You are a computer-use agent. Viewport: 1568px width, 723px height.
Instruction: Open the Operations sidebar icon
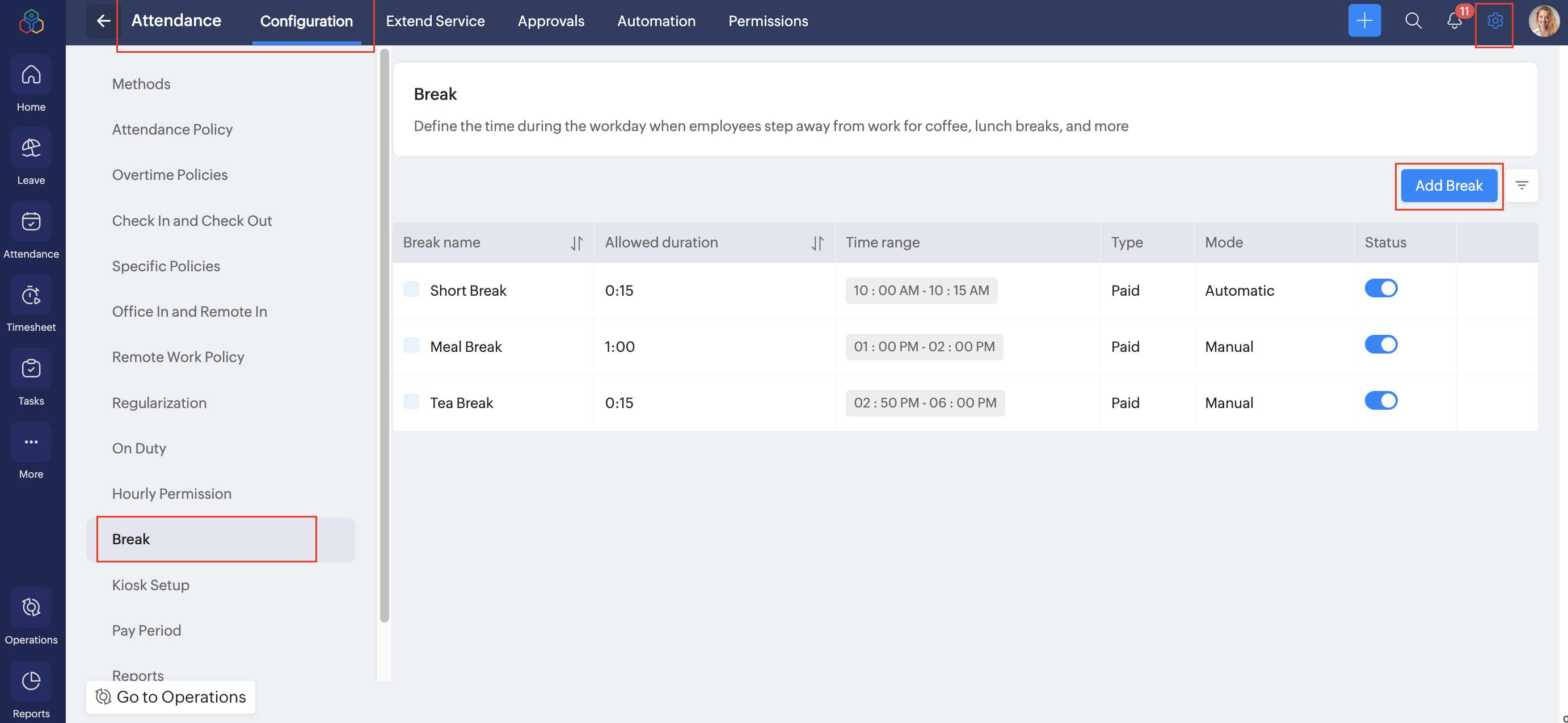[x=31, y=607]
